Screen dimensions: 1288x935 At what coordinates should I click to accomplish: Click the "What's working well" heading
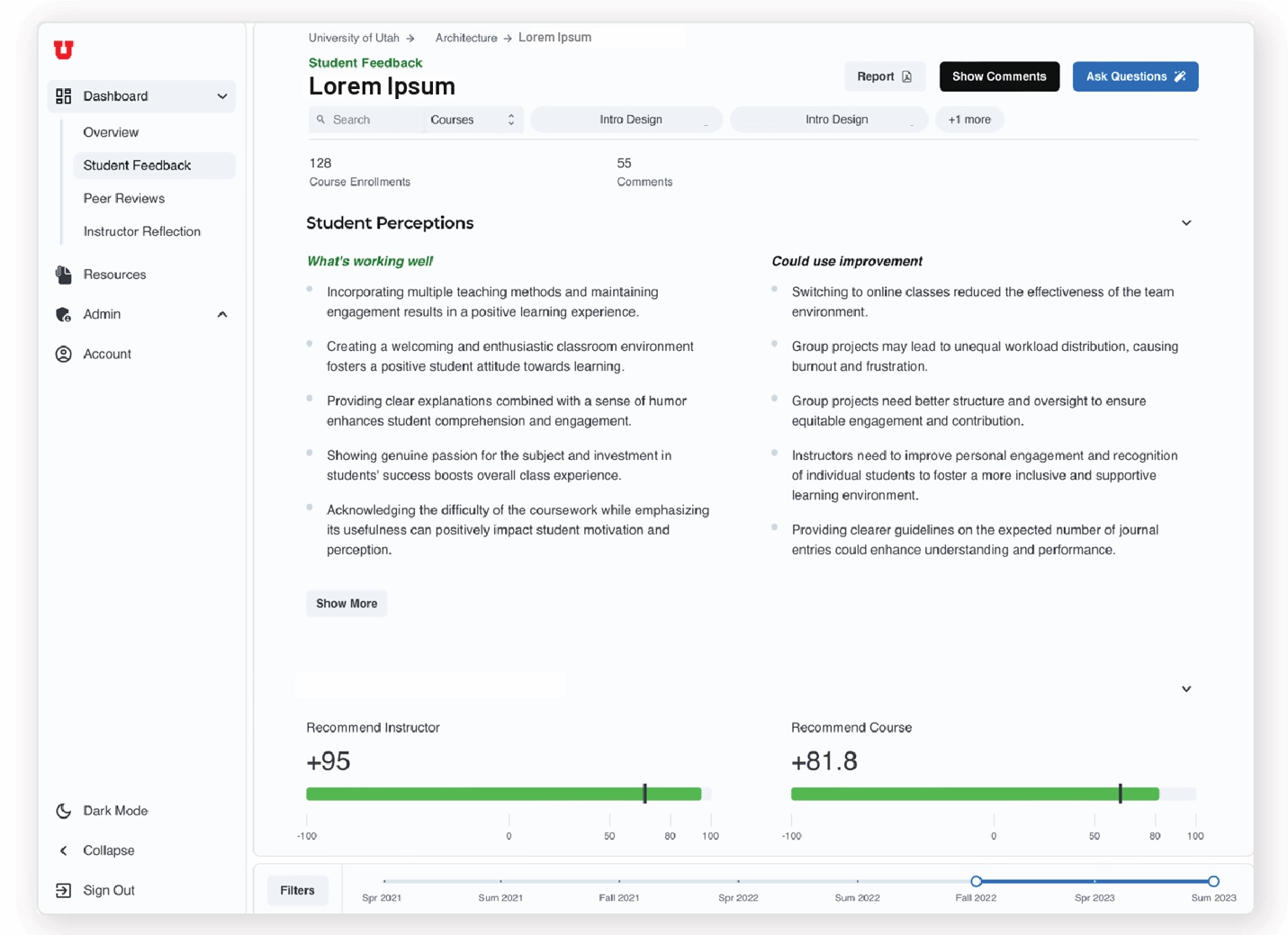(x=370, y=261)
